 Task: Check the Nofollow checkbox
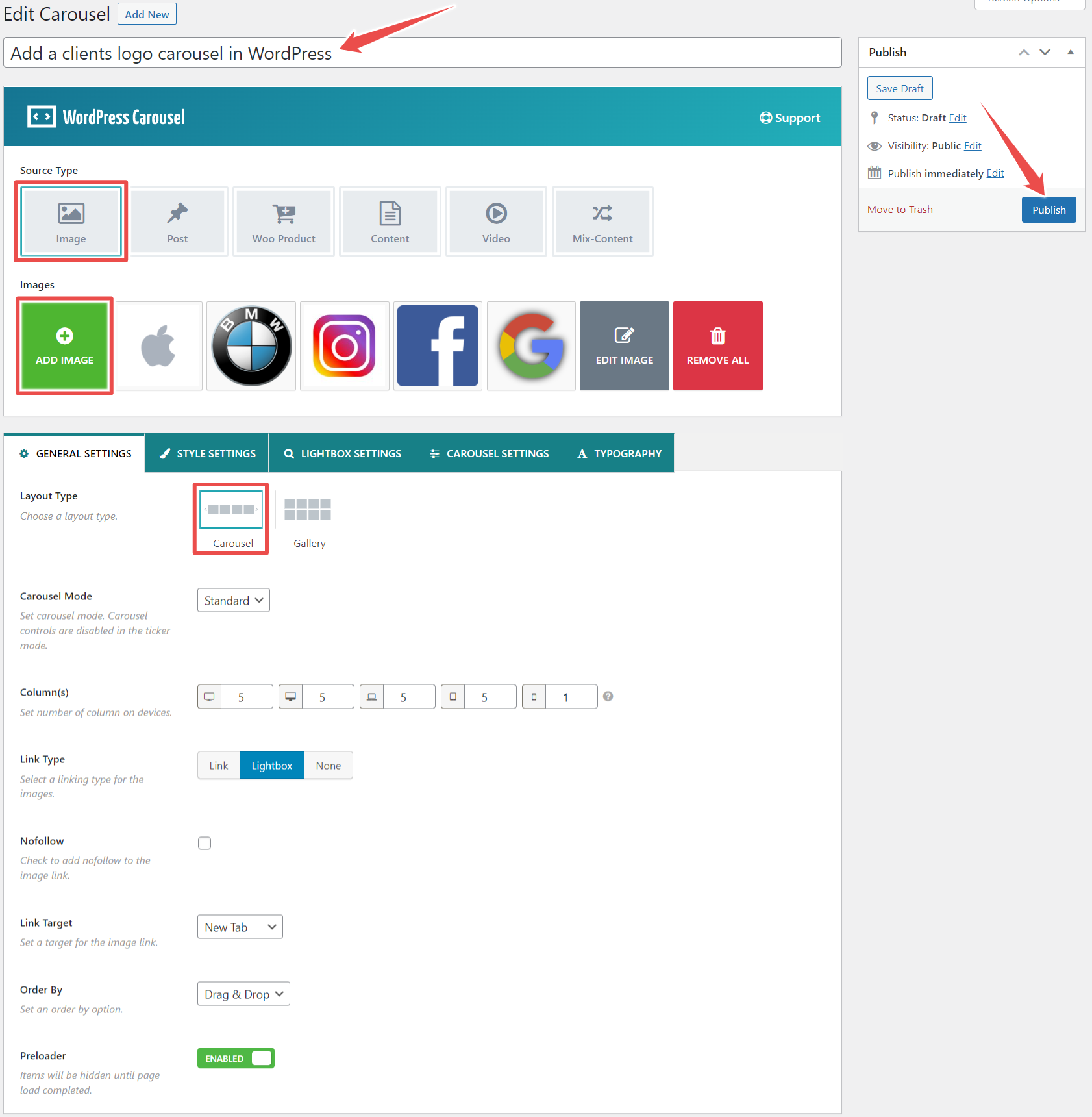[x=205, y=843]
